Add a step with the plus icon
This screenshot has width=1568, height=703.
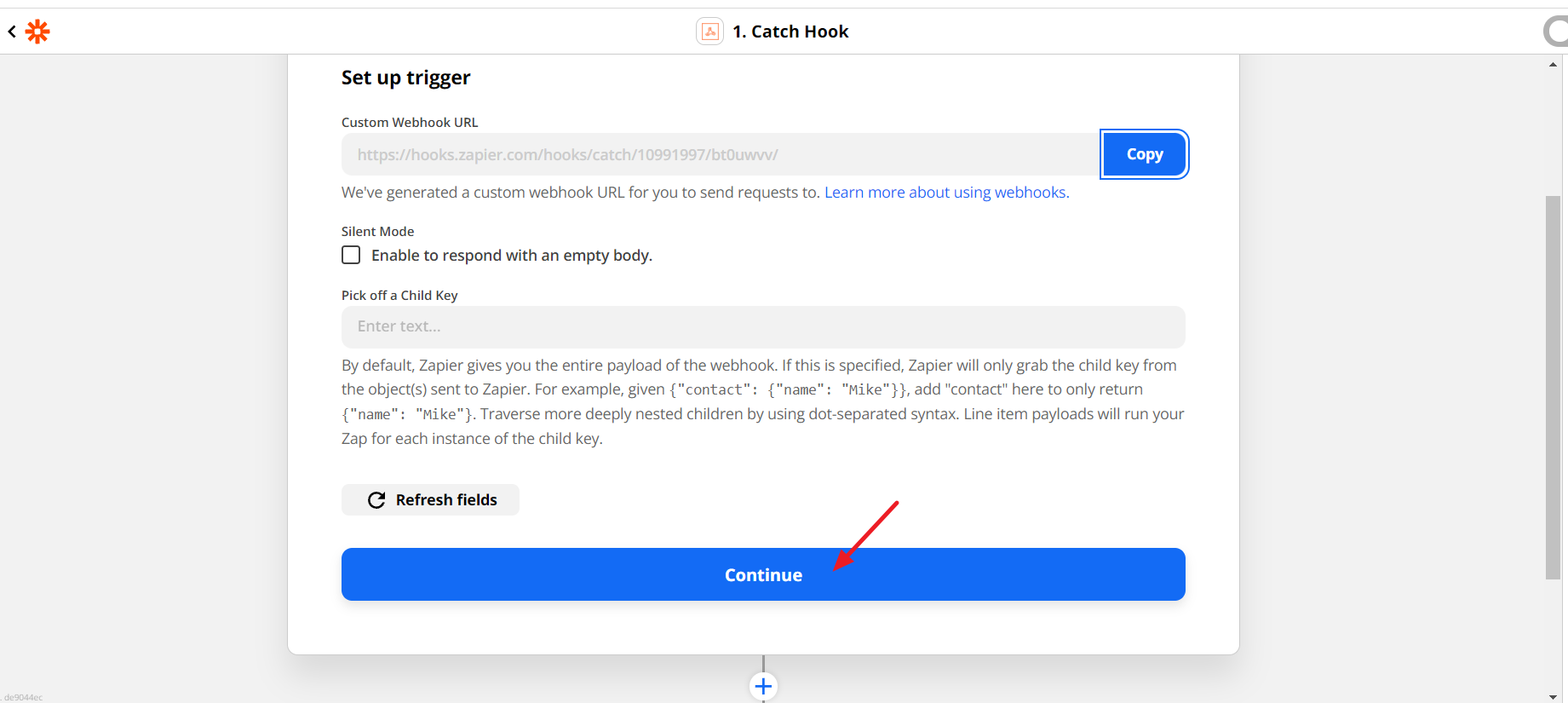coord(763,686)
